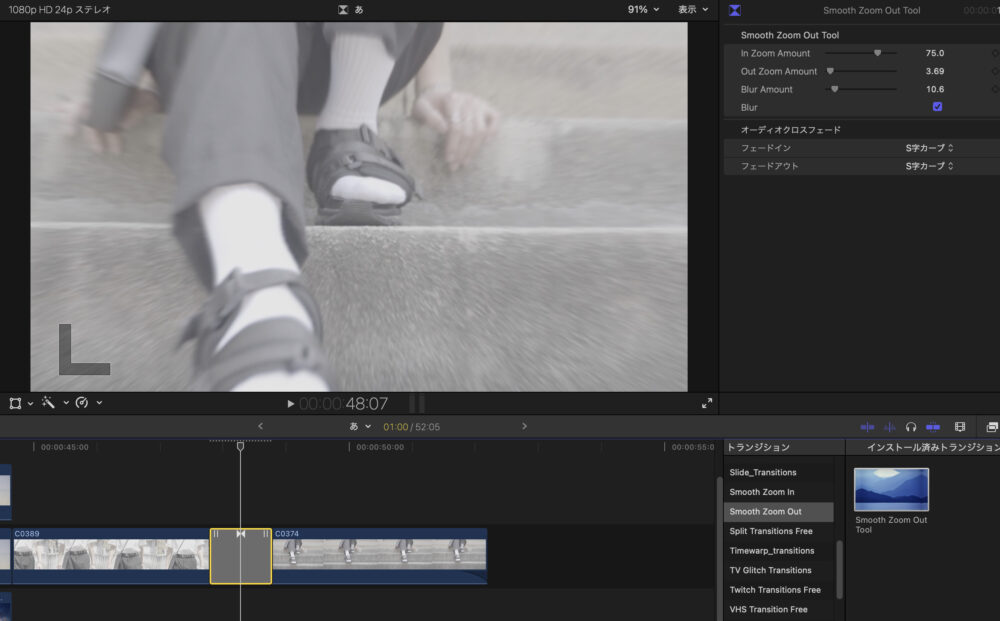Toggle skimming icon in timeline toolbar
The height and width of the screenshot is (621, 1000).
[x=867, y=427]
